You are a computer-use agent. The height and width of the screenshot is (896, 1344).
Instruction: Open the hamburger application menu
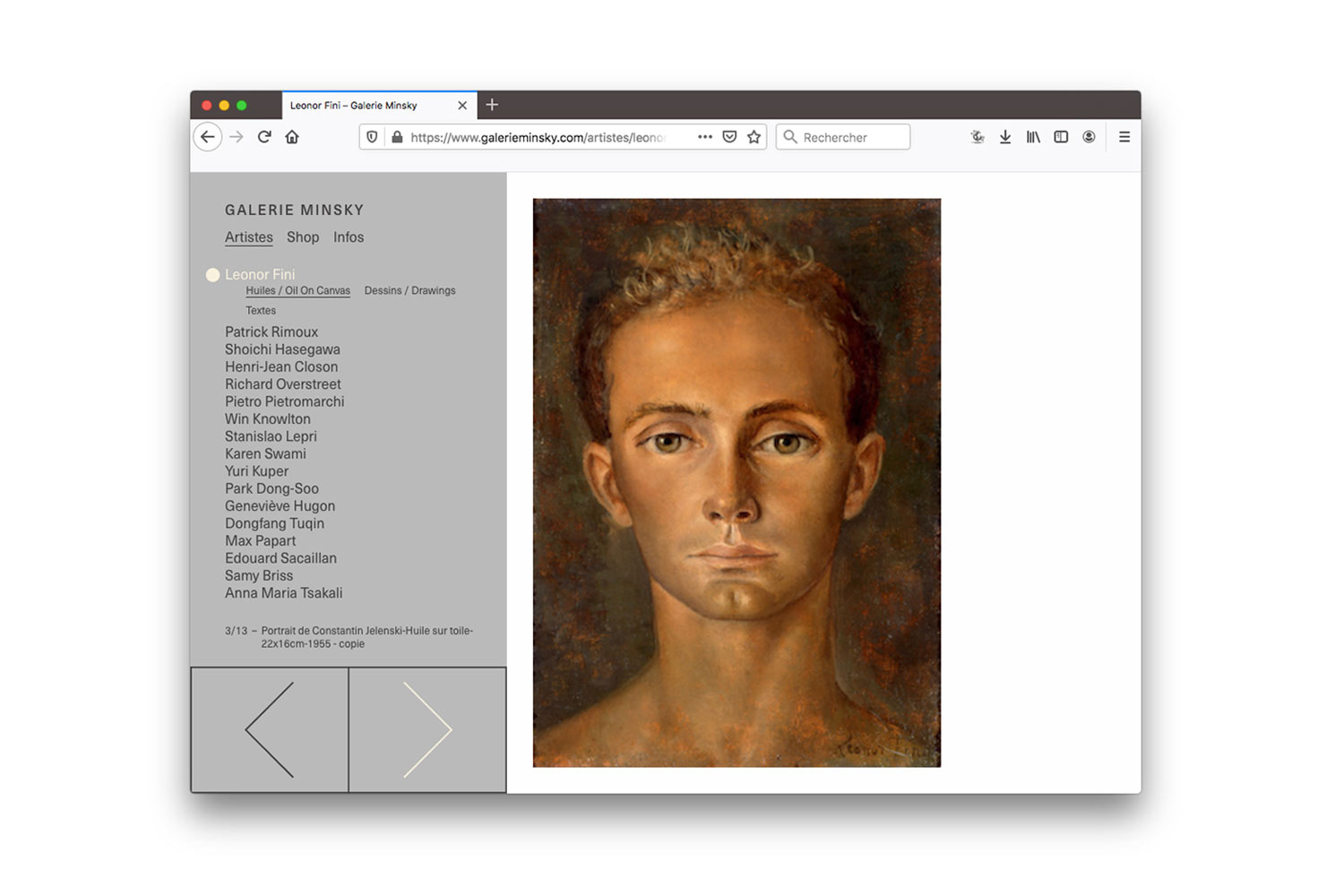(1124, 137)
